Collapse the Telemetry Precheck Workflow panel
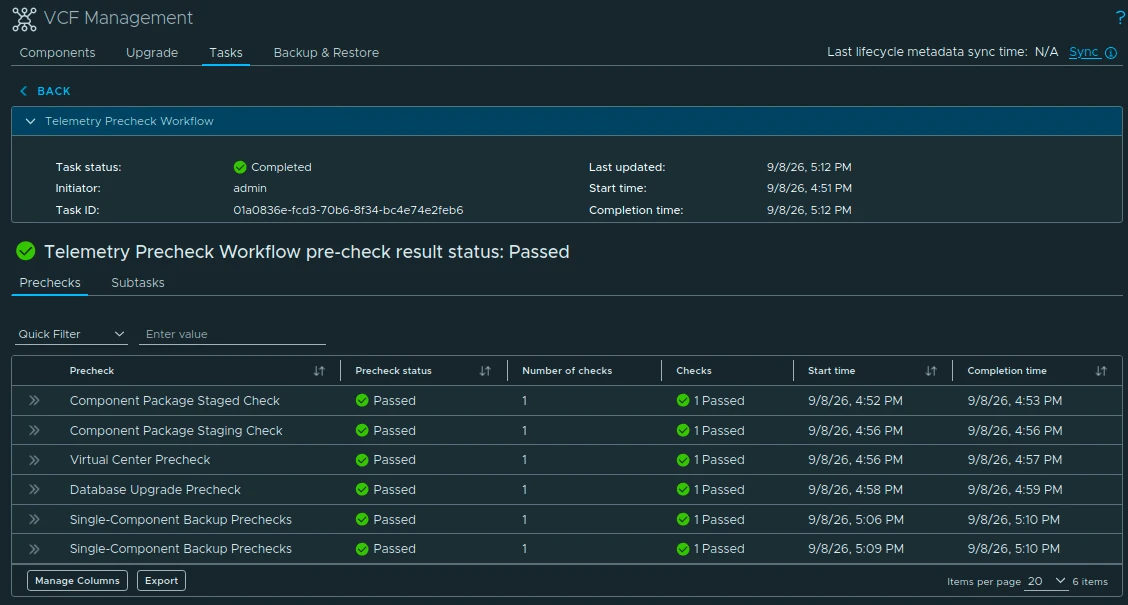The height and width of the screenshot is (605, 1128). (x=30, y=122)
